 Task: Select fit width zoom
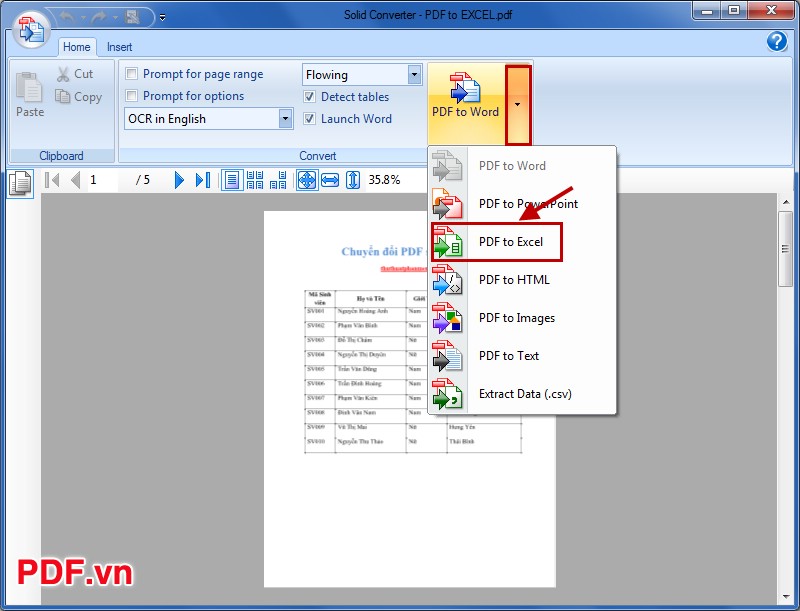pos(330,180)
